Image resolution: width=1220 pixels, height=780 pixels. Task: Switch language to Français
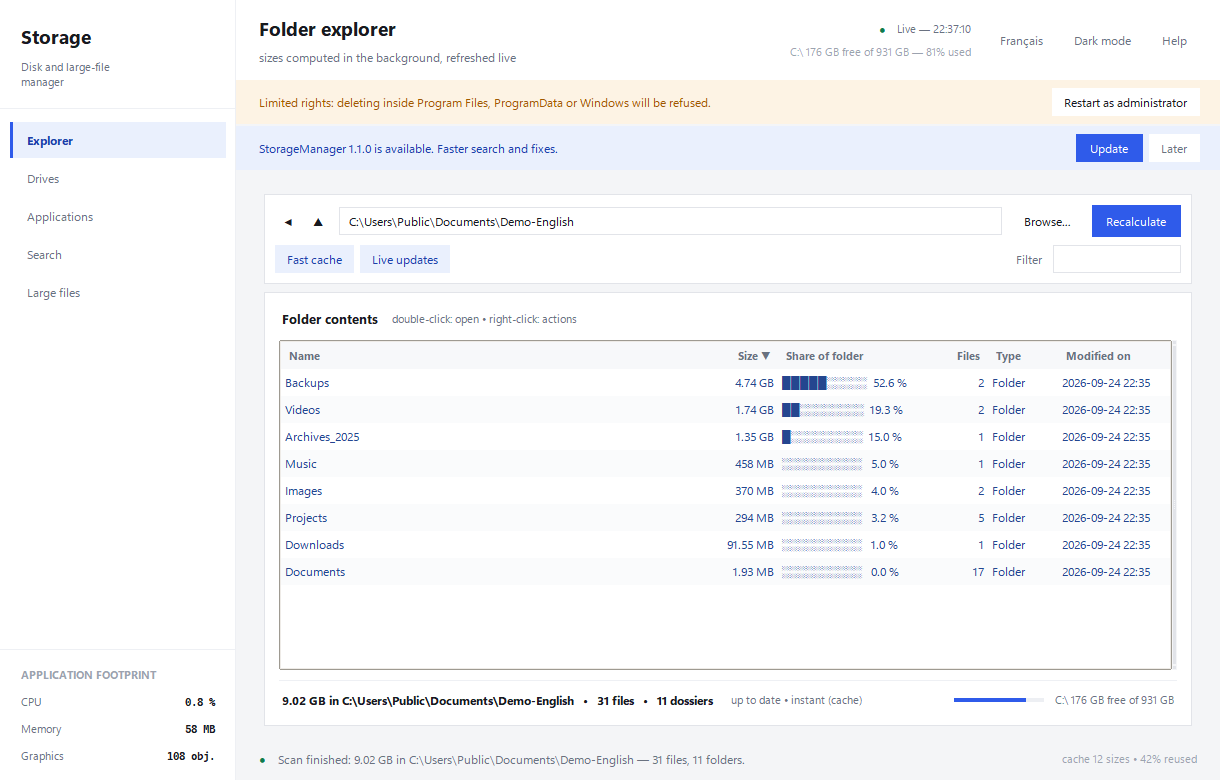(1021, 41)
